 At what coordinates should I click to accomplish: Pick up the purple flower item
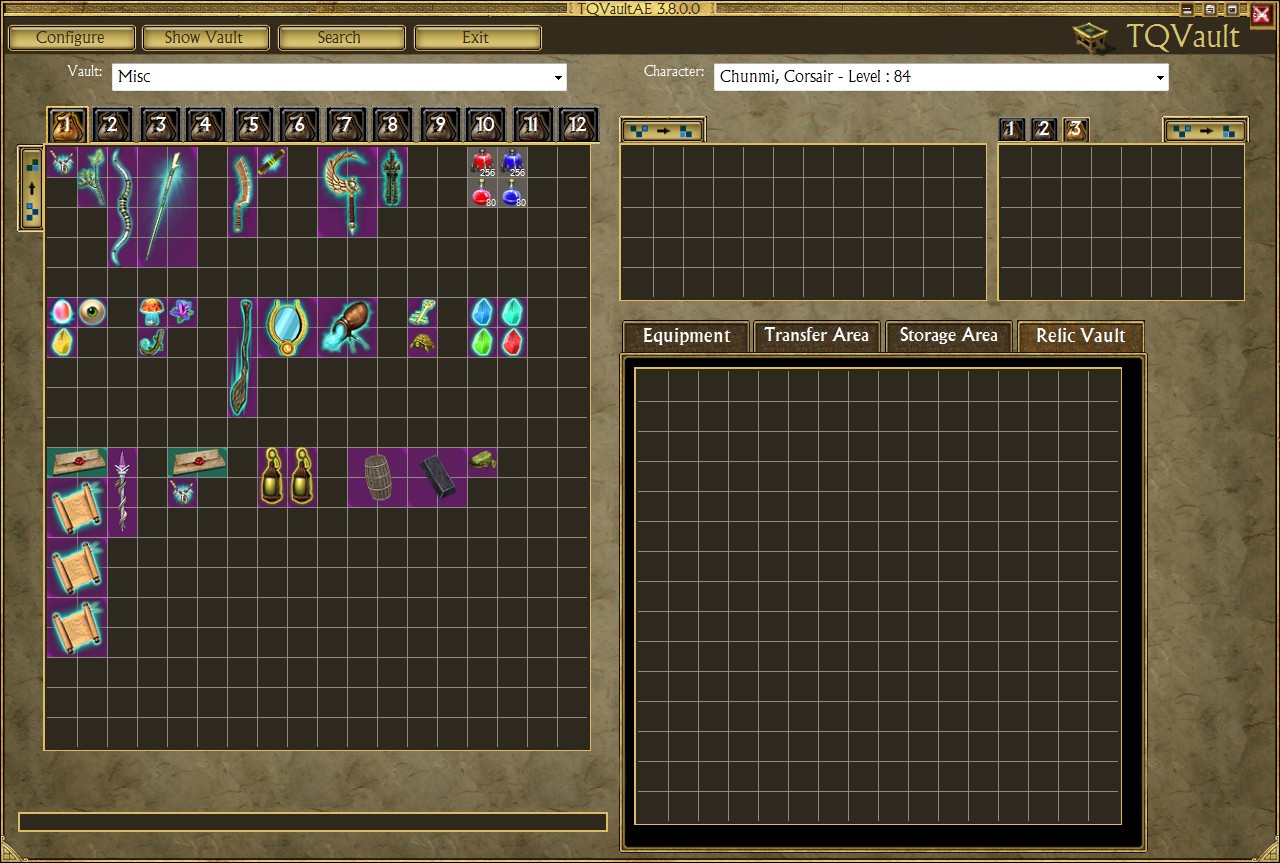point(182,312)
